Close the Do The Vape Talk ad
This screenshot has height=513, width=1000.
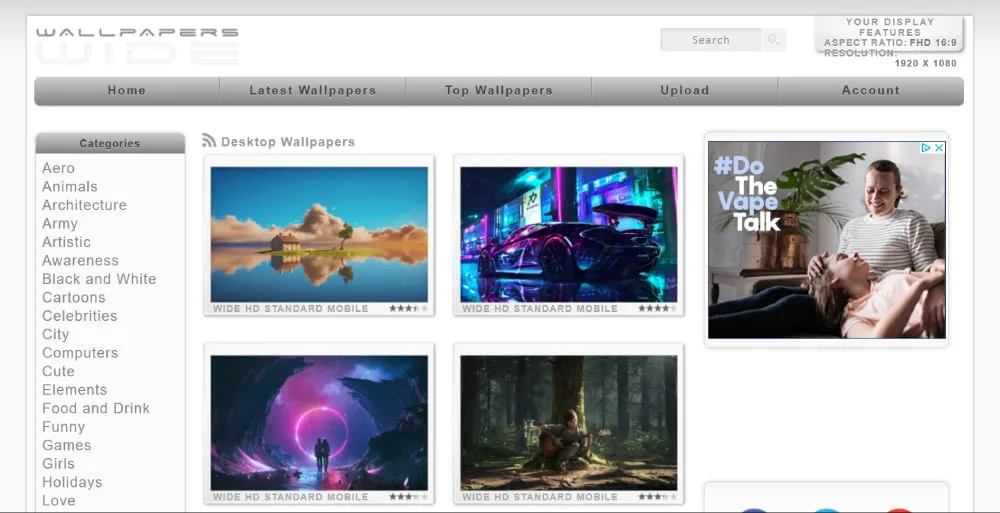pos(939,147)
